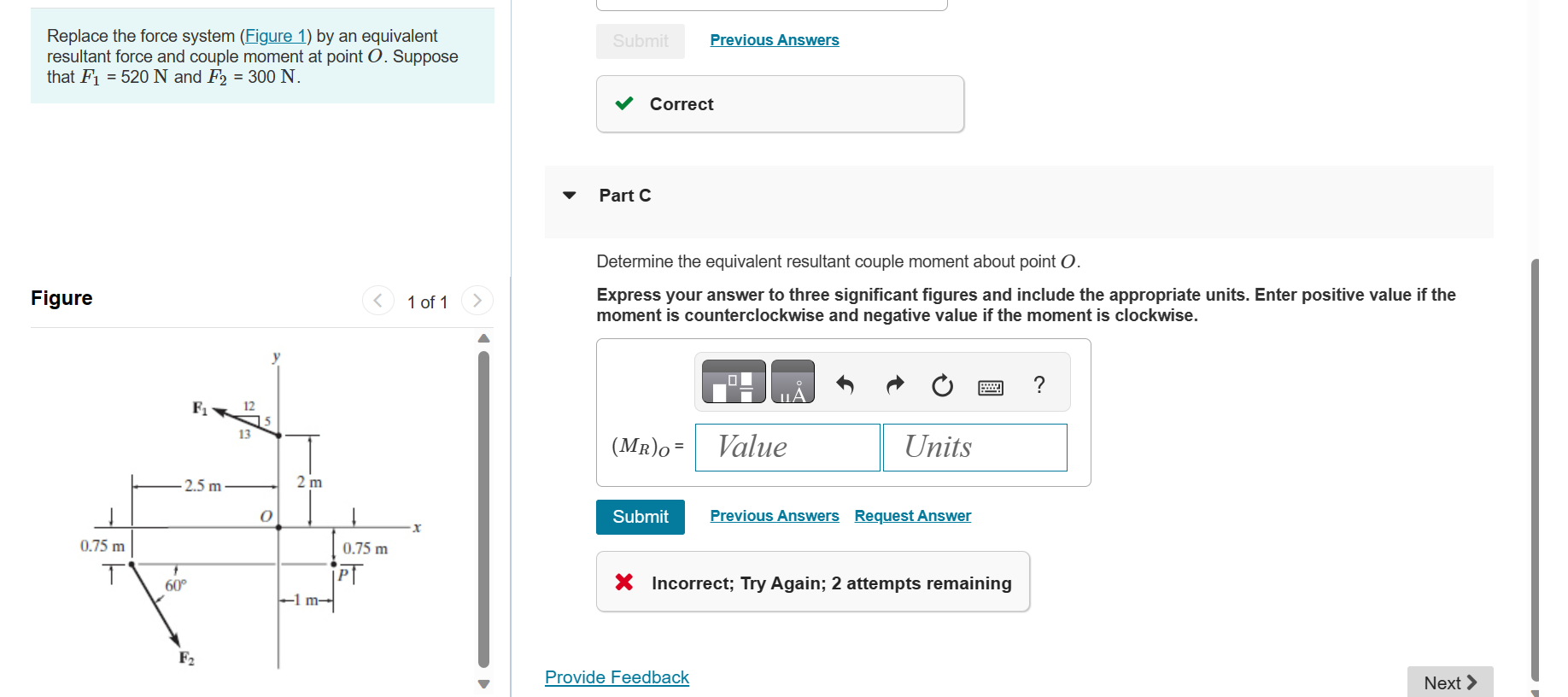Click the red X on incorrect message
Screen dimensions: 1568x697
point(624,583)
